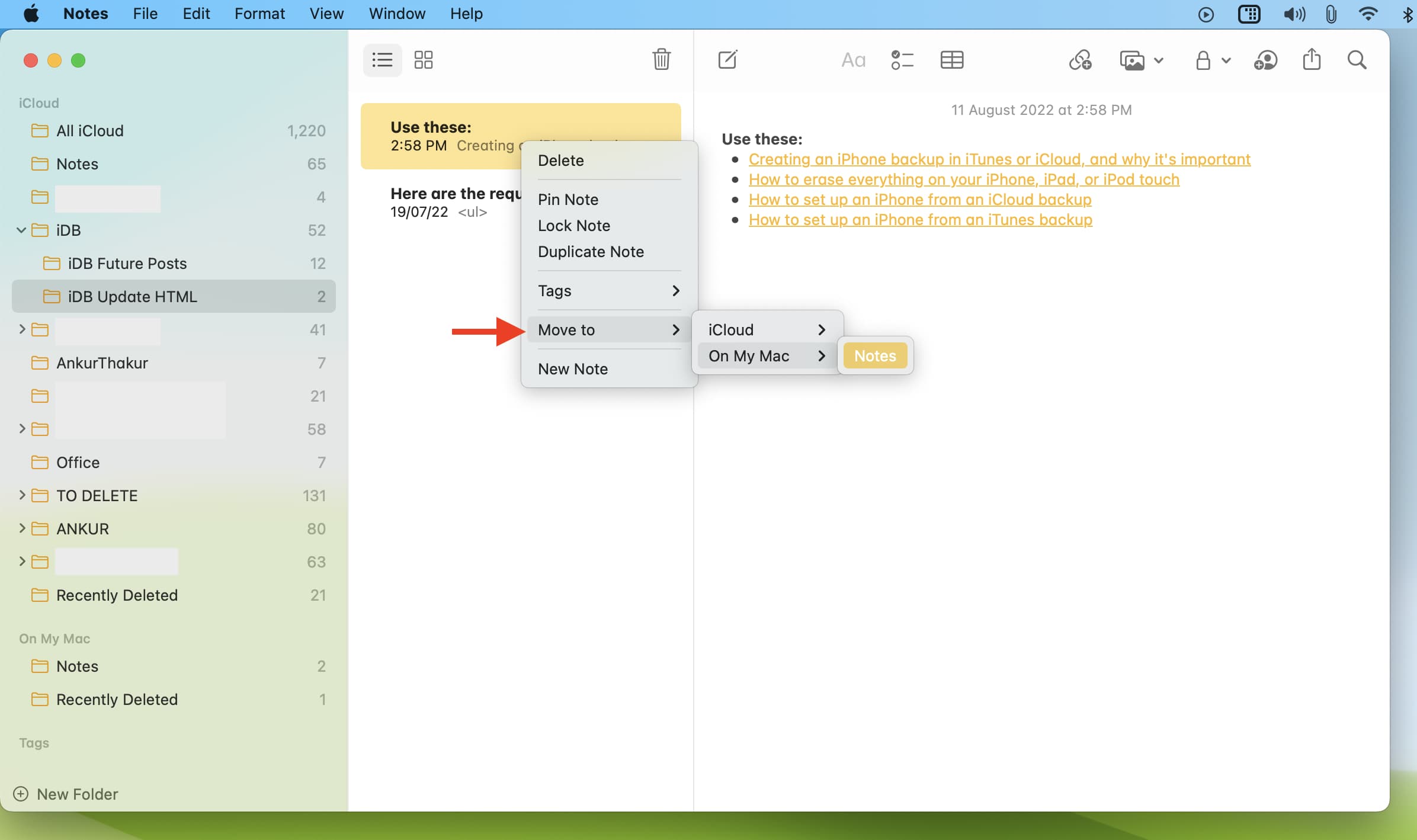Move note to highlighted Notes folder
Viewport: 1417px width, 840px height.
[x=875, y=356]
